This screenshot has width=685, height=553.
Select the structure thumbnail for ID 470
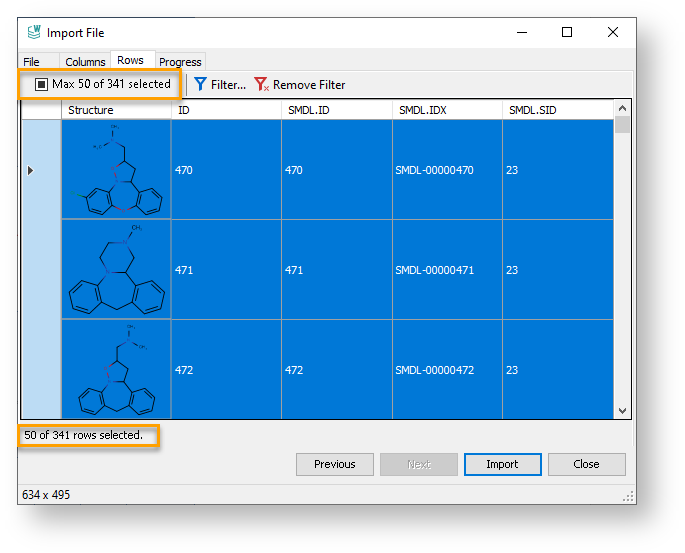click(116, 170)
